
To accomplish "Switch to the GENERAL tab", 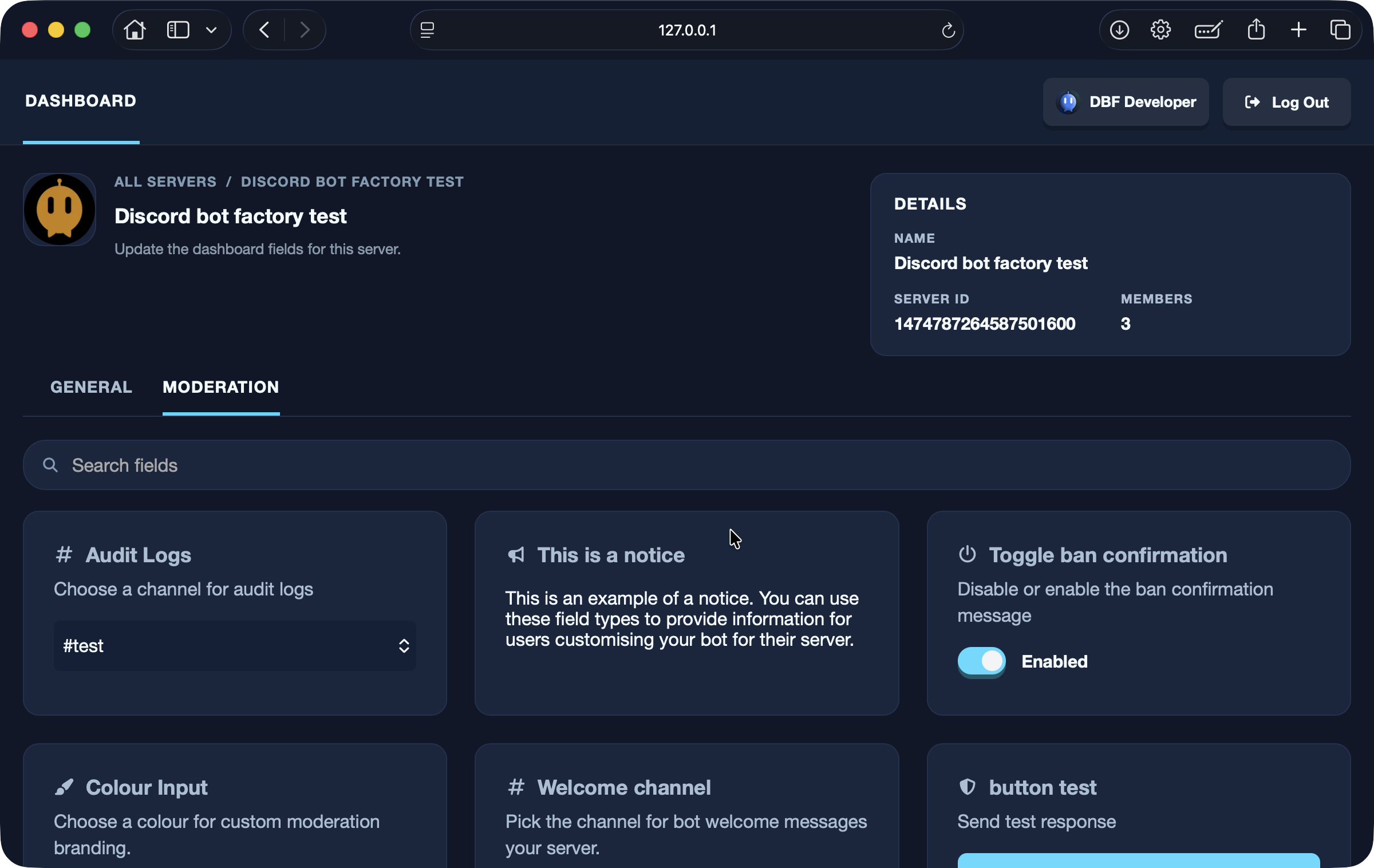I will click(91, 387).
